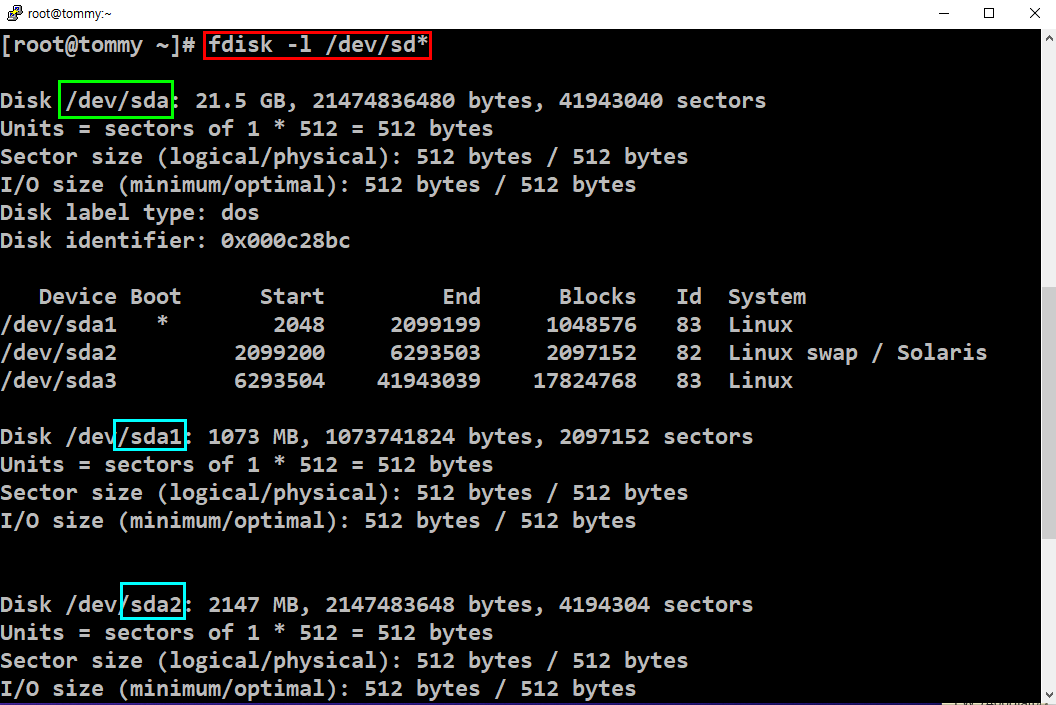Click the PuTTY icon in title bar
The height and width of the screenshot is (705, 1056).
coord(14,13)
